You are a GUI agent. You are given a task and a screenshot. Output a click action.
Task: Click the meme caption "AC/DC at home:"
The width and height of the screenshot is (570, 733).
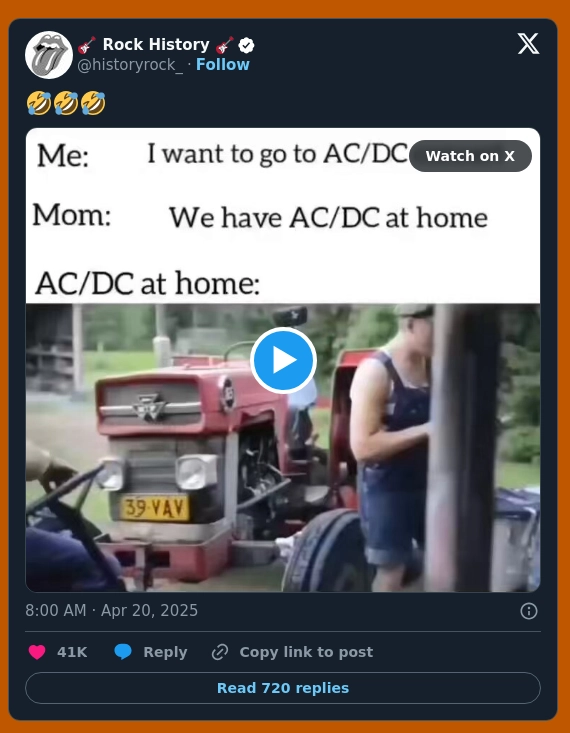click(x=148, y=283)
